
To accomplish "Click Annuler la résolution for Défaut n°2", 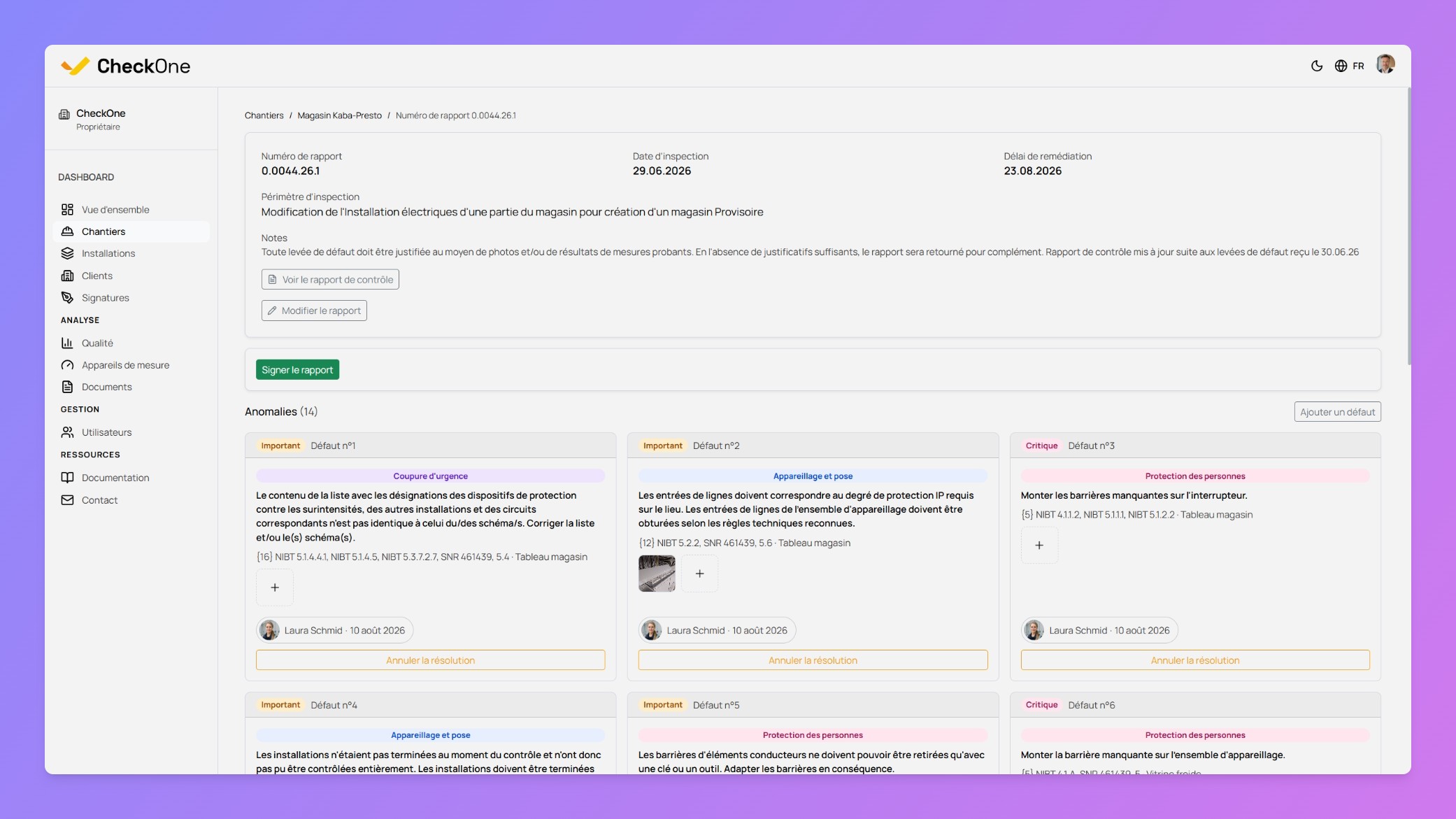I will tap(813, 660).
